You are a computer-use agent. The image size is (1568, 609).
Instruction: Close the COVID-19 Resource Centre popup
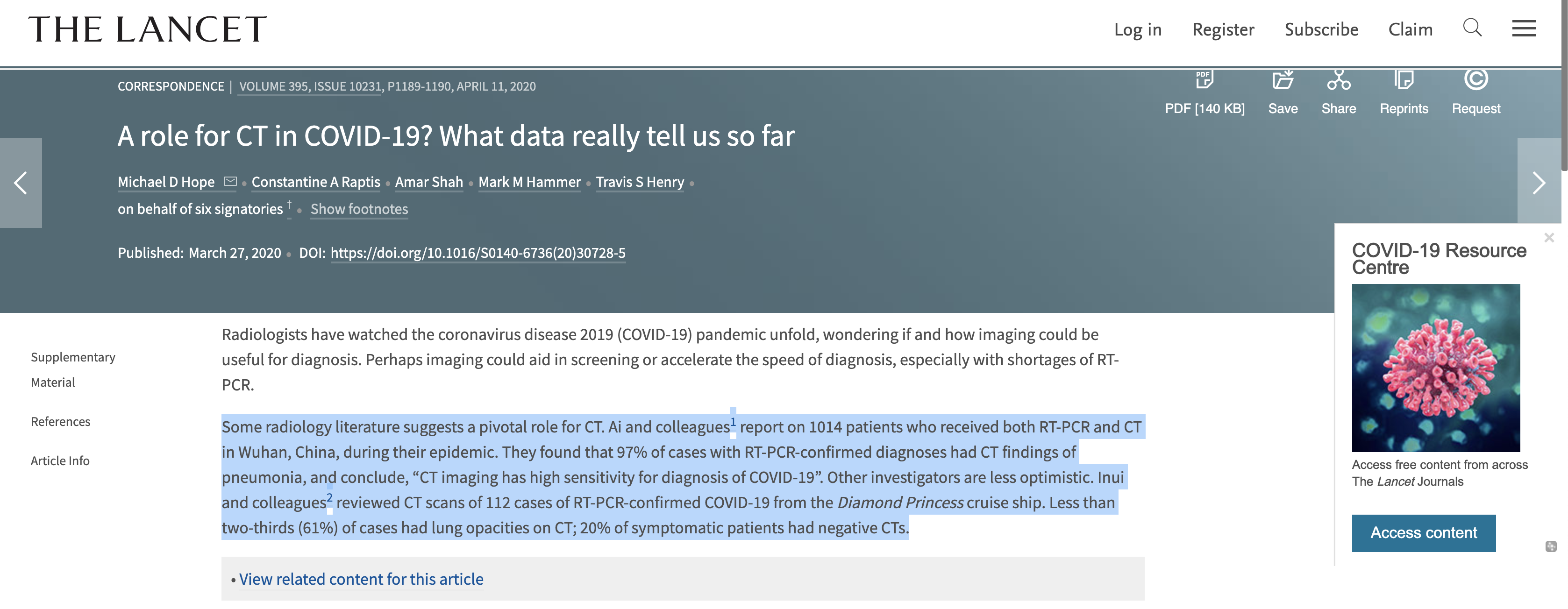1548,238
